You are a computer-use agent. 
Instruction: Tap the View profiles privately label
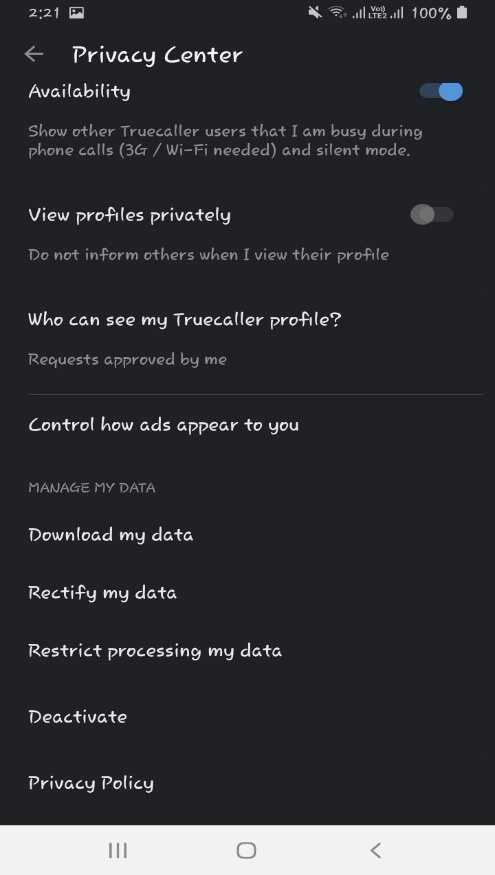[129, 215]
